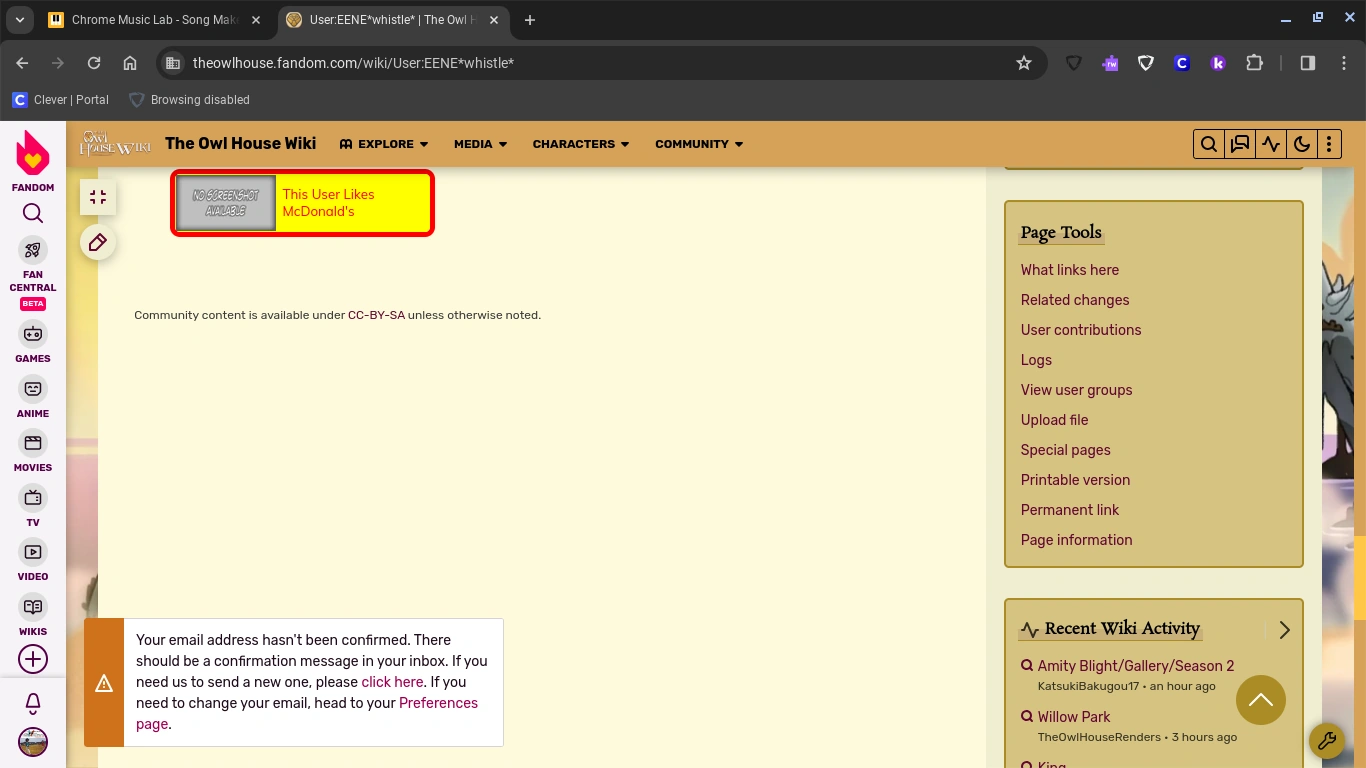Screen dimensions: 1366x768
Task: Open the wiki search magnifier icon
Action: [1208, 143]
